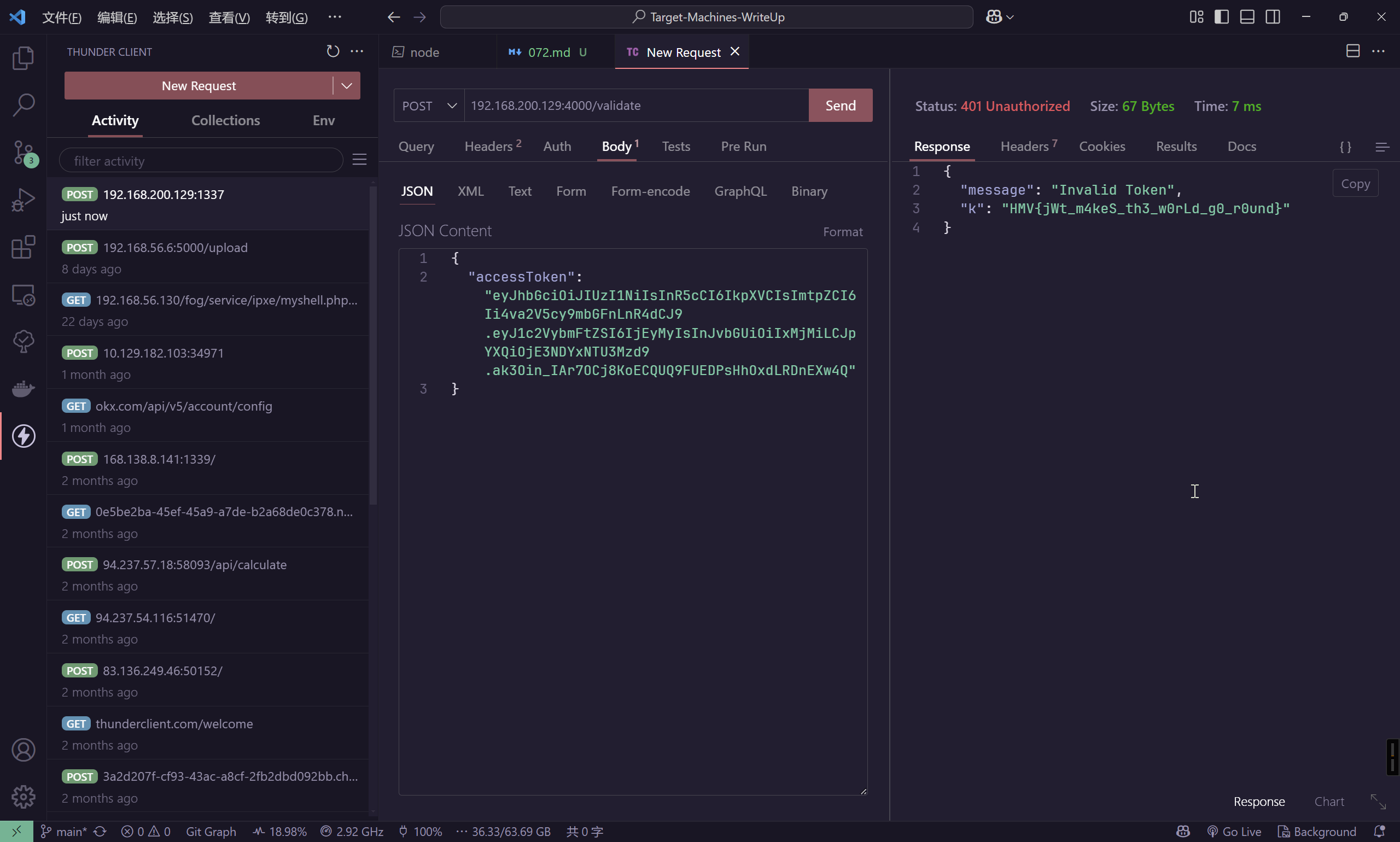Open the POST method dropdown
This screenshot has width=1400, height=842.
pos(429,106)
